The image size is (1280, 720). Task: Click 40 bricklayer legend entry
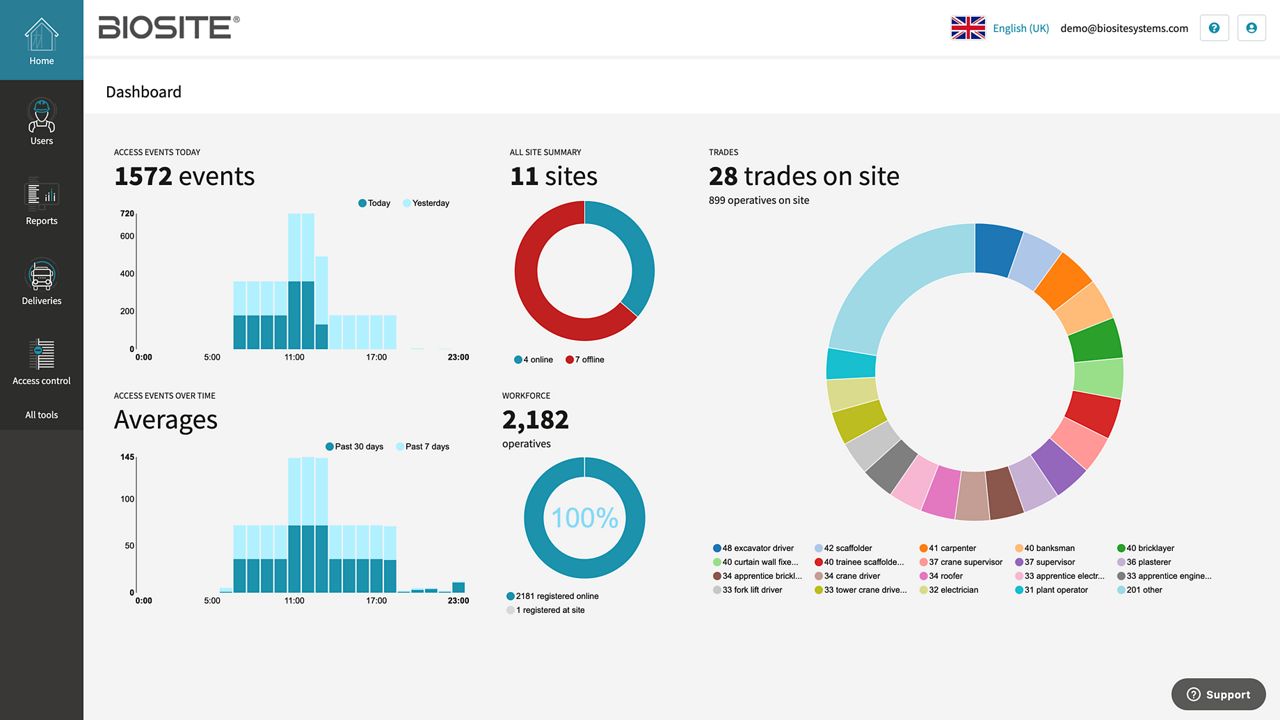pos(1146,548)
